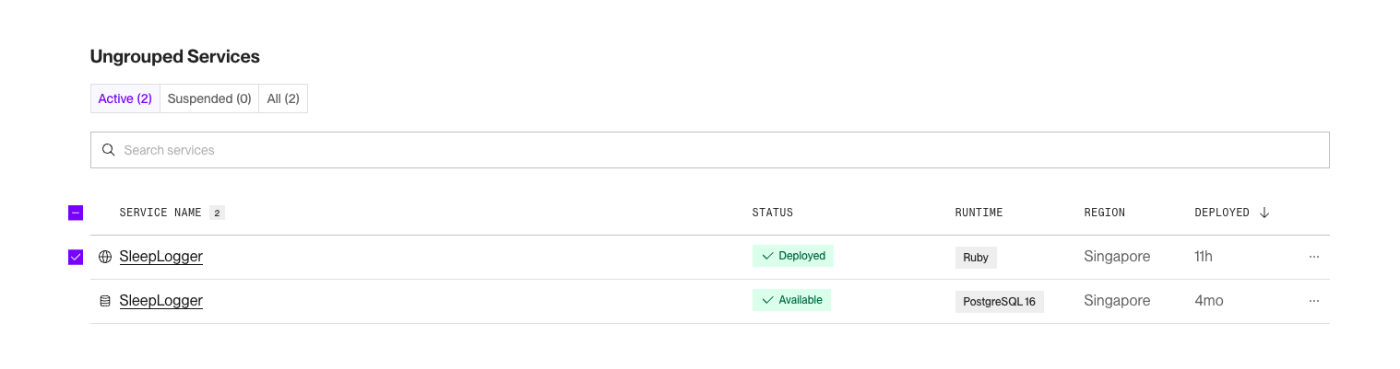The width and height of the screenshot is (1400, 369).
Task: Click the down arrow next to Deployed header
Action: coord(1264,213)
